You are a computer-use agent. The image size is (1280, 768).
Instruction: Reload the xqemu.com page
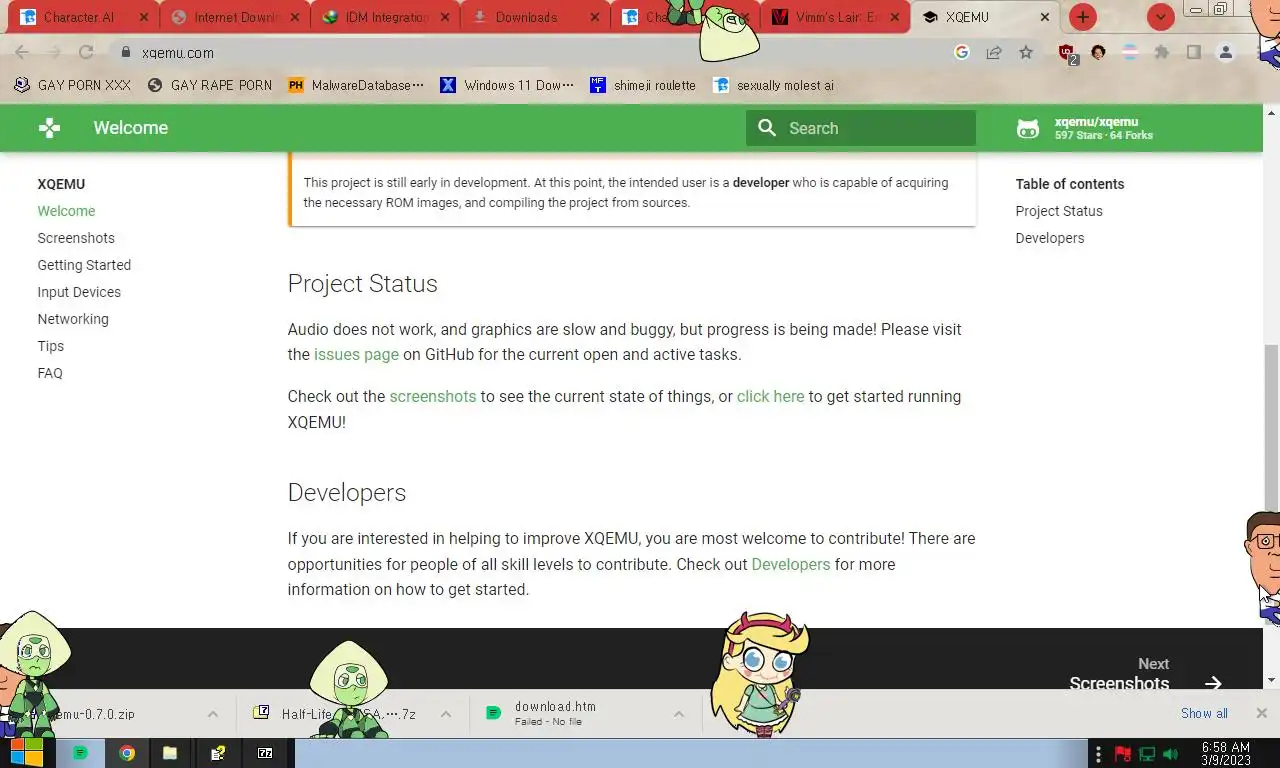pyautogui.click(x=86, y=53)
